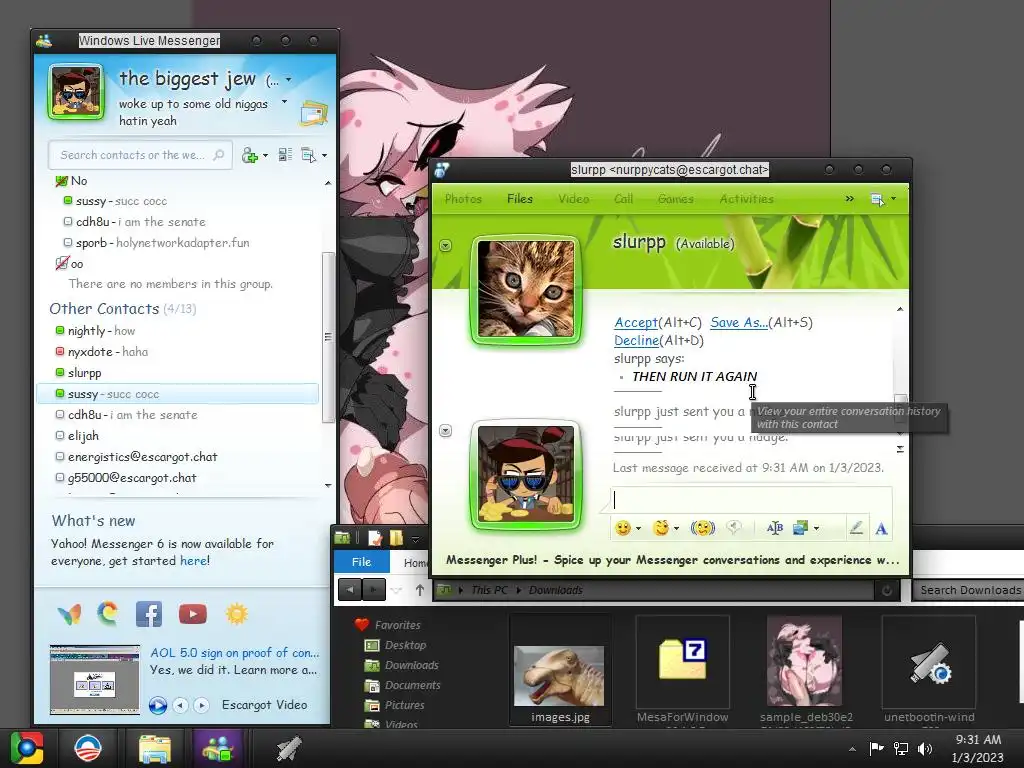Open the Photos tab in the chat window
Screen dimensions: 1024x768
463,199
